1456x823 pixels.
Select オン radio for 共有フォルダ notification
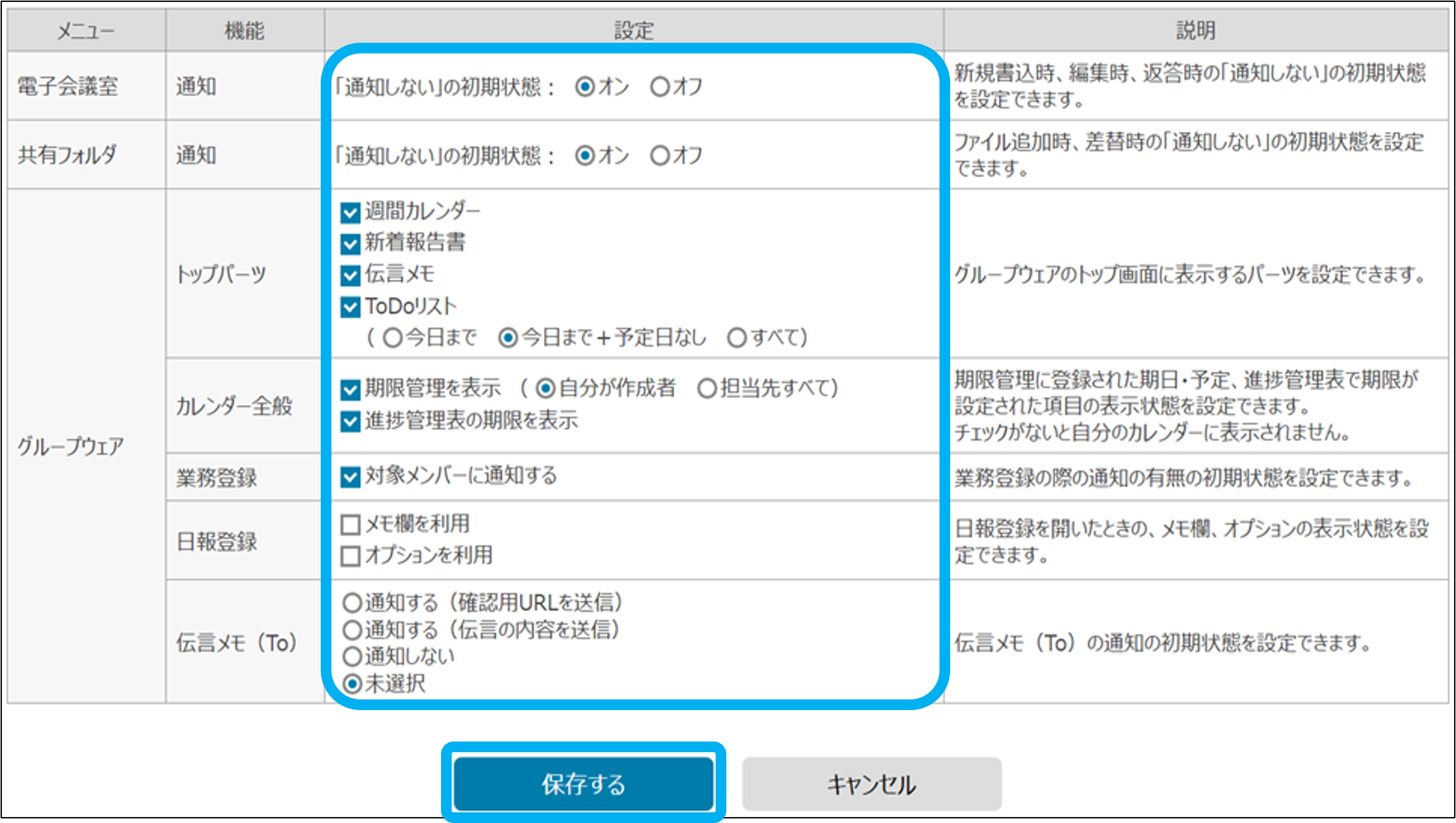585,156
